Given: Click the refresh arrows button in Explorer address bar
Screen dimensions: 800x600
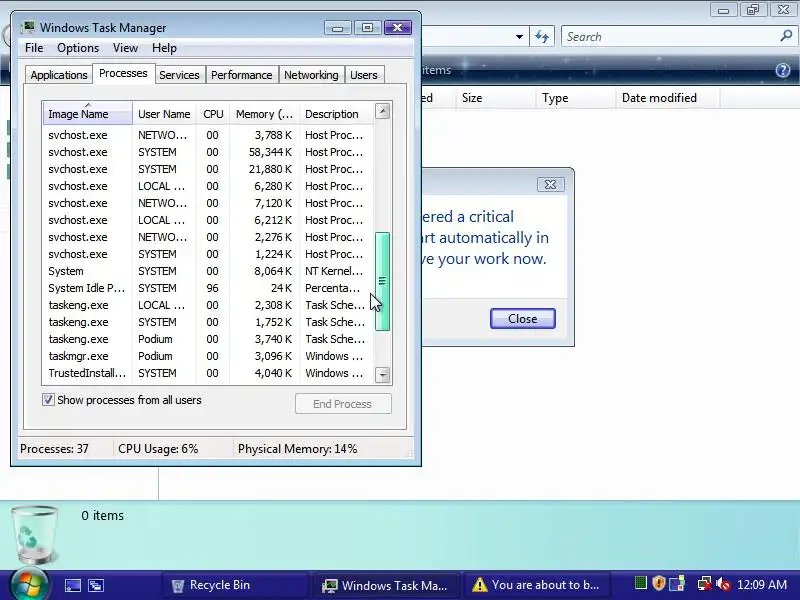Looking at the screenshot, I should tap(542, 37).
